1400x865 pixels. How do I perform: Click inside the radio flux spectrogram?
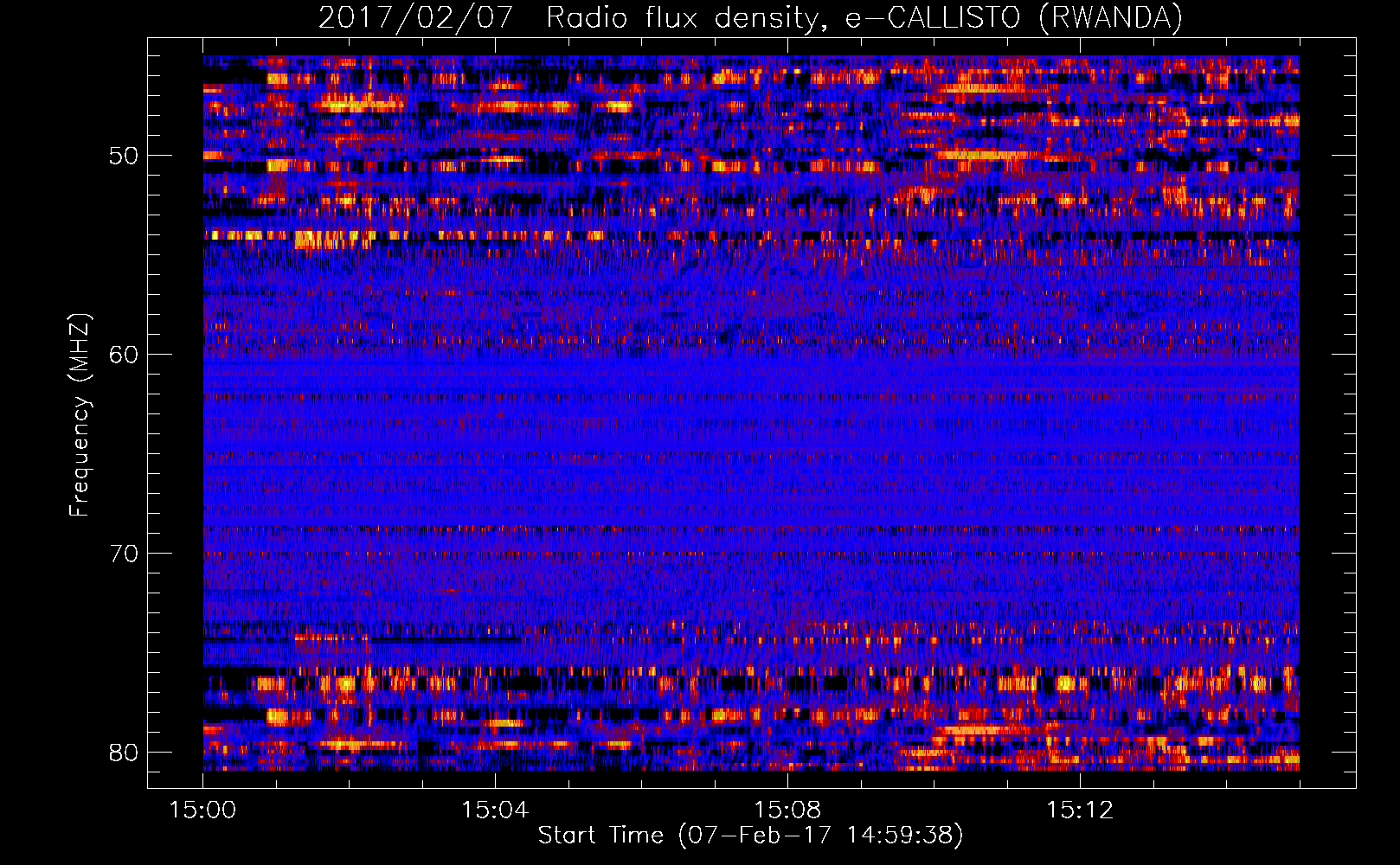751,413
